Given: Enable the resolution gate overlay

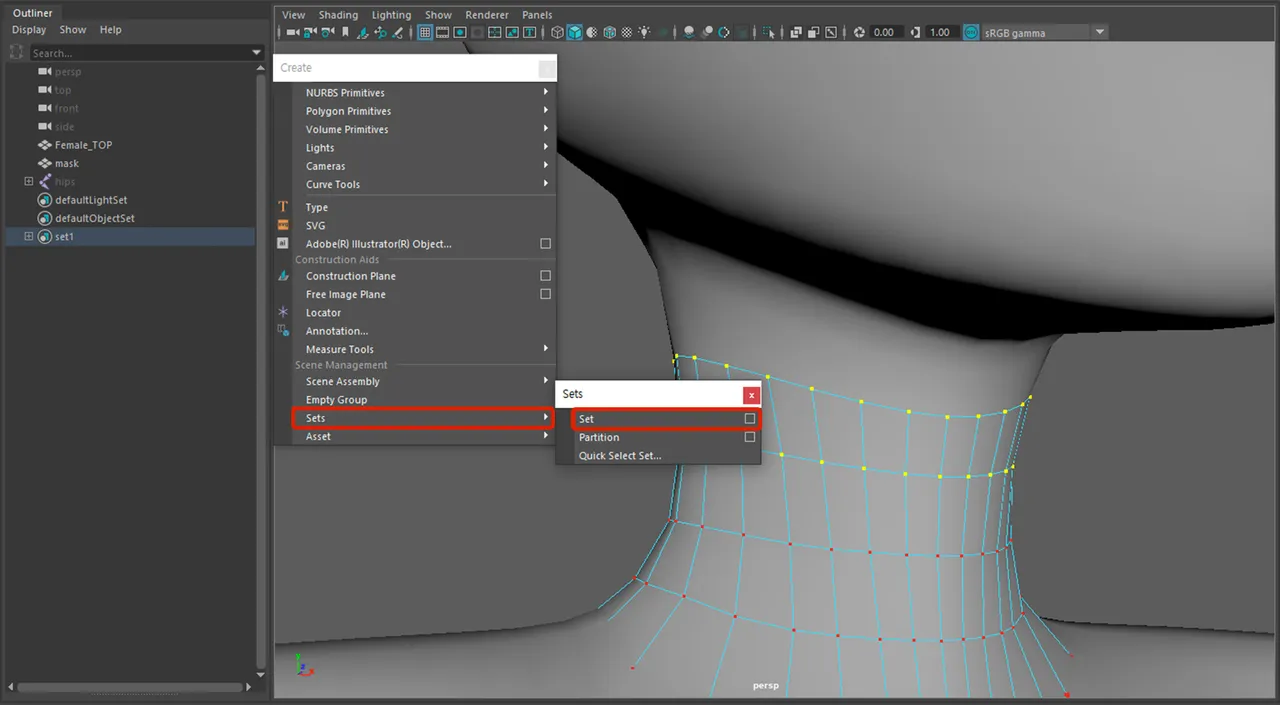Looking at the screenshot, I should [x=459, y=32].
